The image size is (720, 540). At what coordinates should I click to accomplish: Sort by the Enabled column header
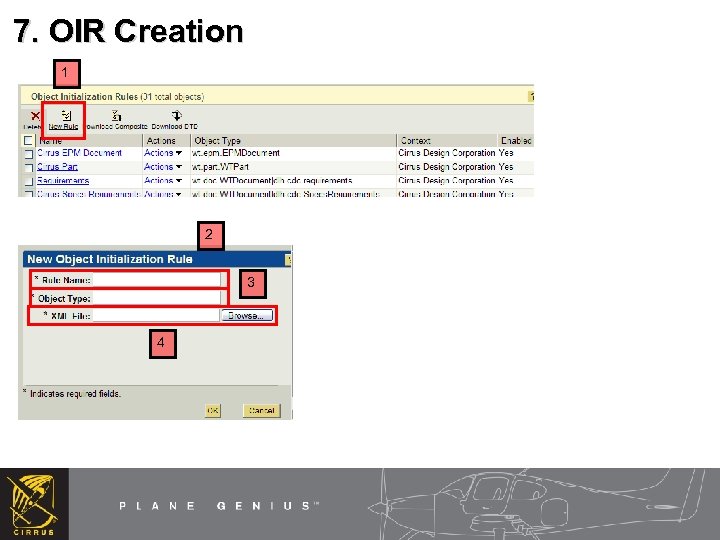coord(516,141)
